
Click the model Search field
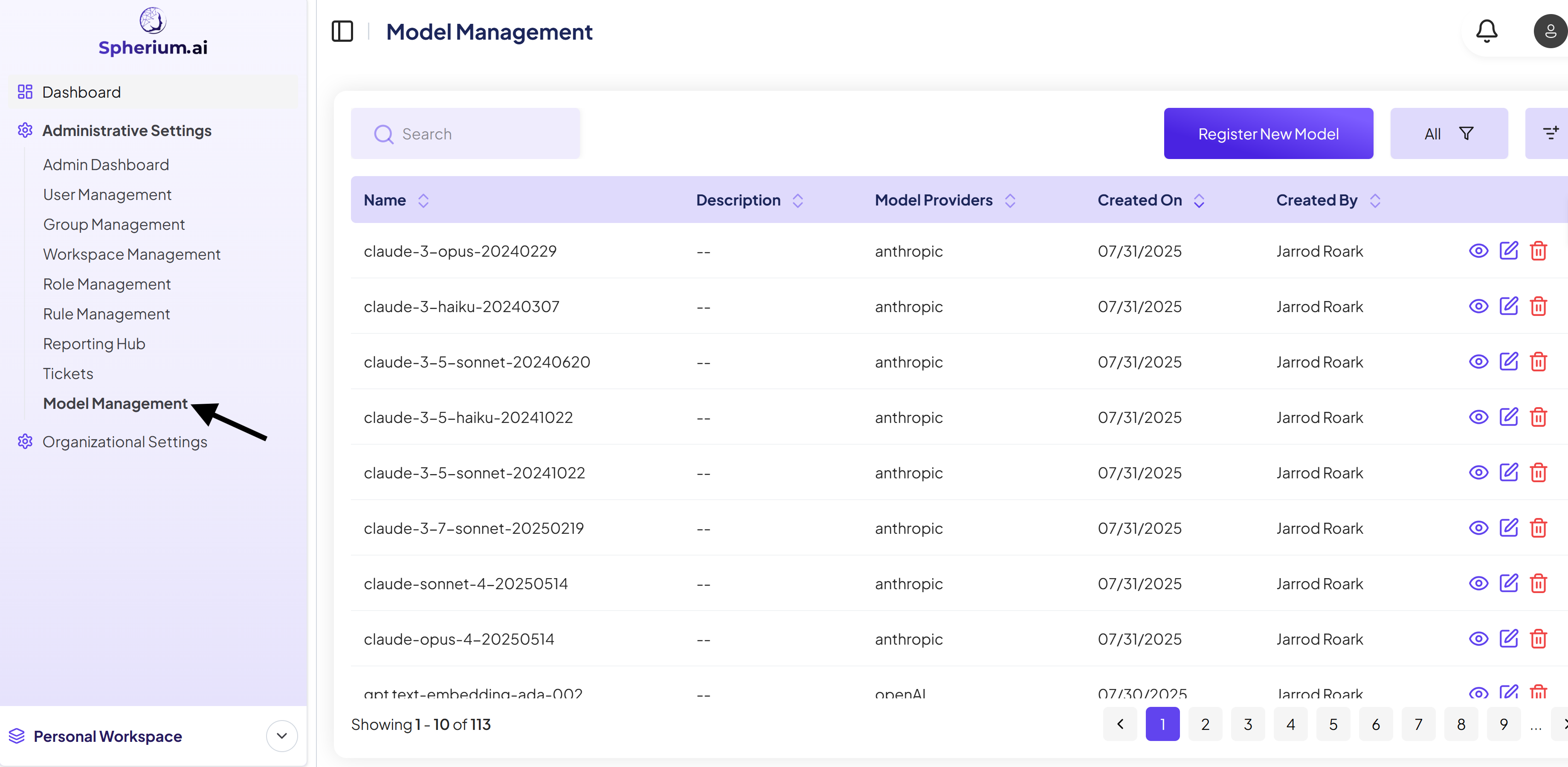[466, 133]
